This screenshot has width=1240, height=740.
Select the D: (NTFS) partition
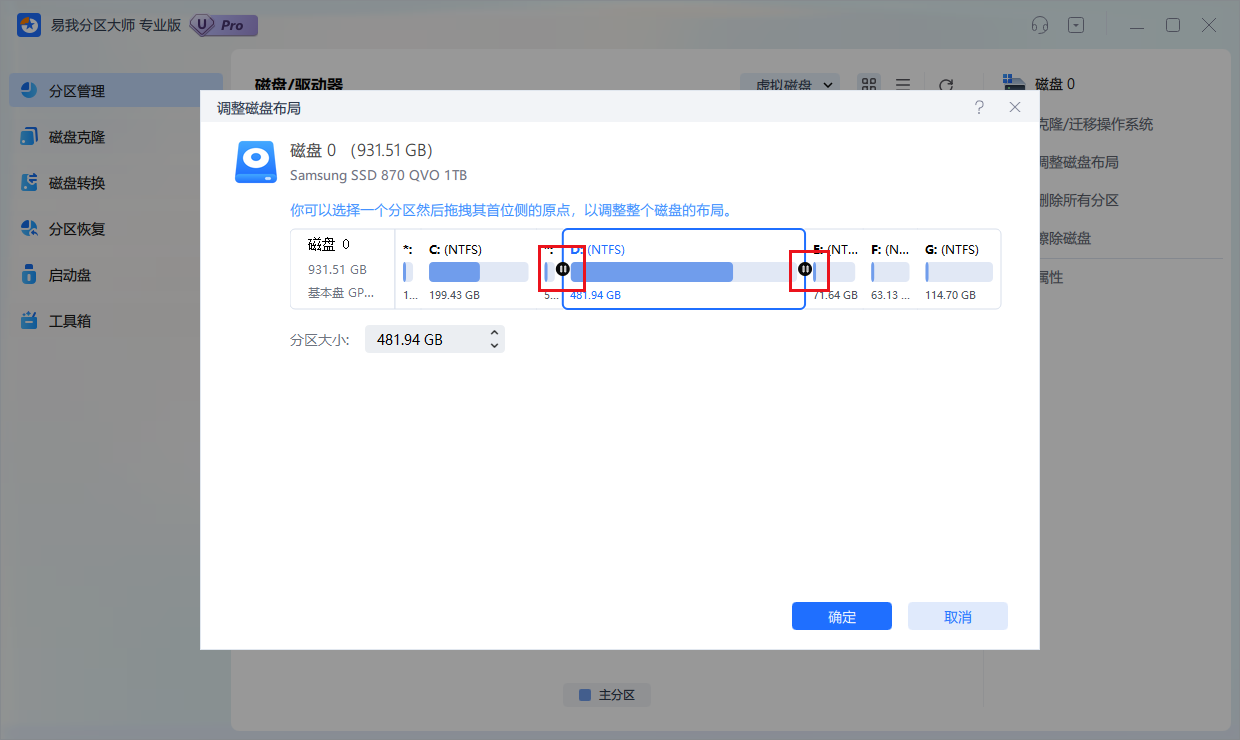click(x=684, y=269)
